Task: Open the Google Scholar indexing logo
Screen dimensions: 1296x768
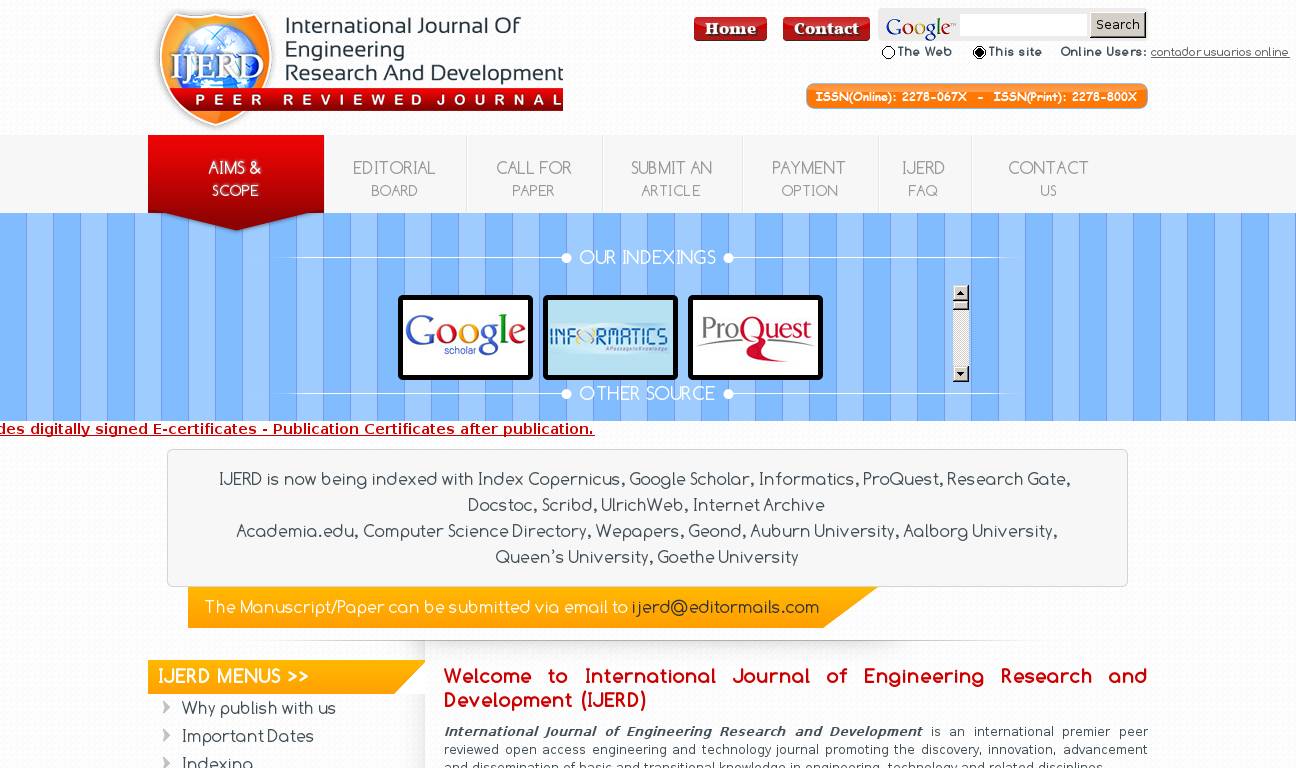Action: [x=465, y=338]
